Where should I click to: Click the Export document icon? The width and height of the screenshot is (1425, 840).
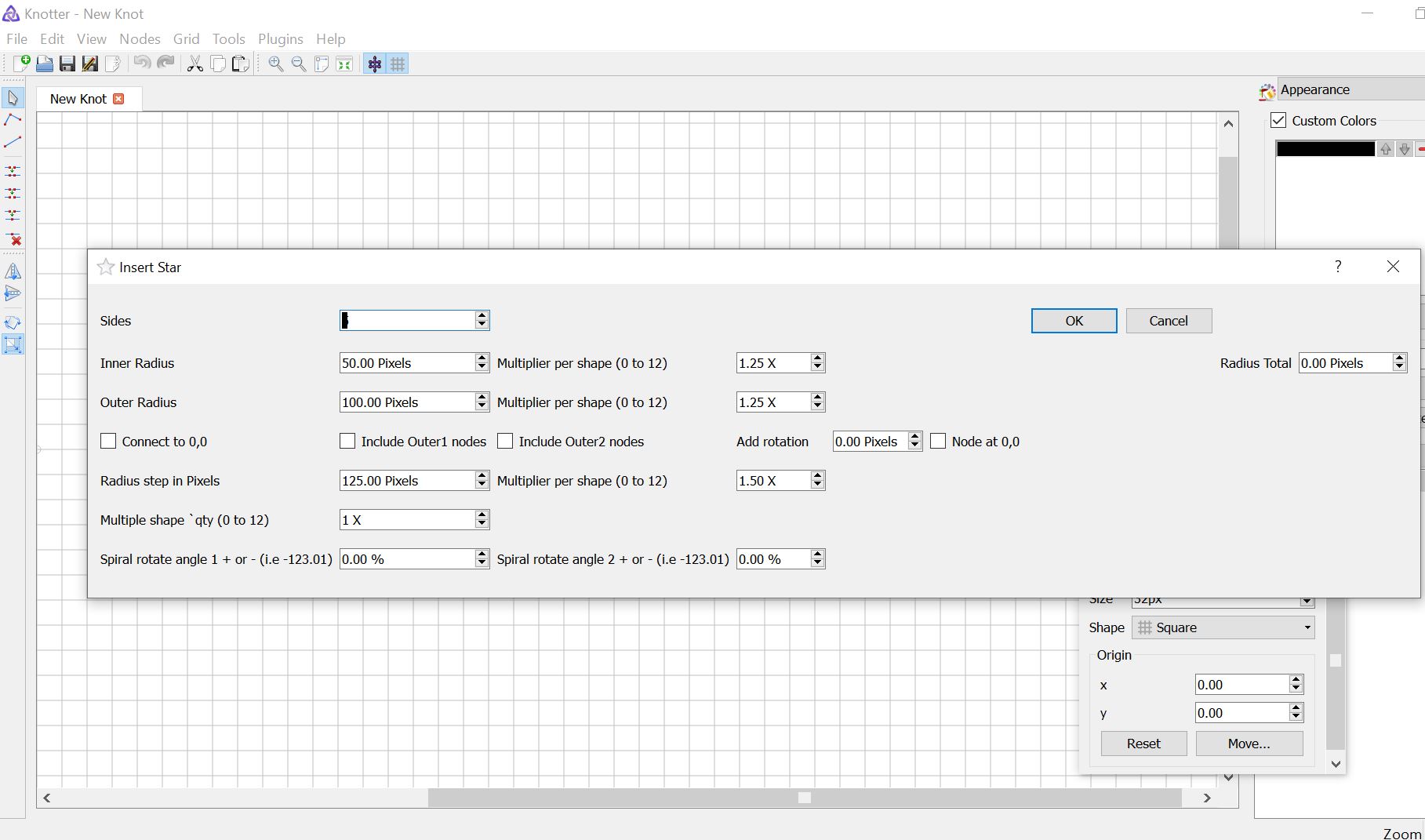113,64
